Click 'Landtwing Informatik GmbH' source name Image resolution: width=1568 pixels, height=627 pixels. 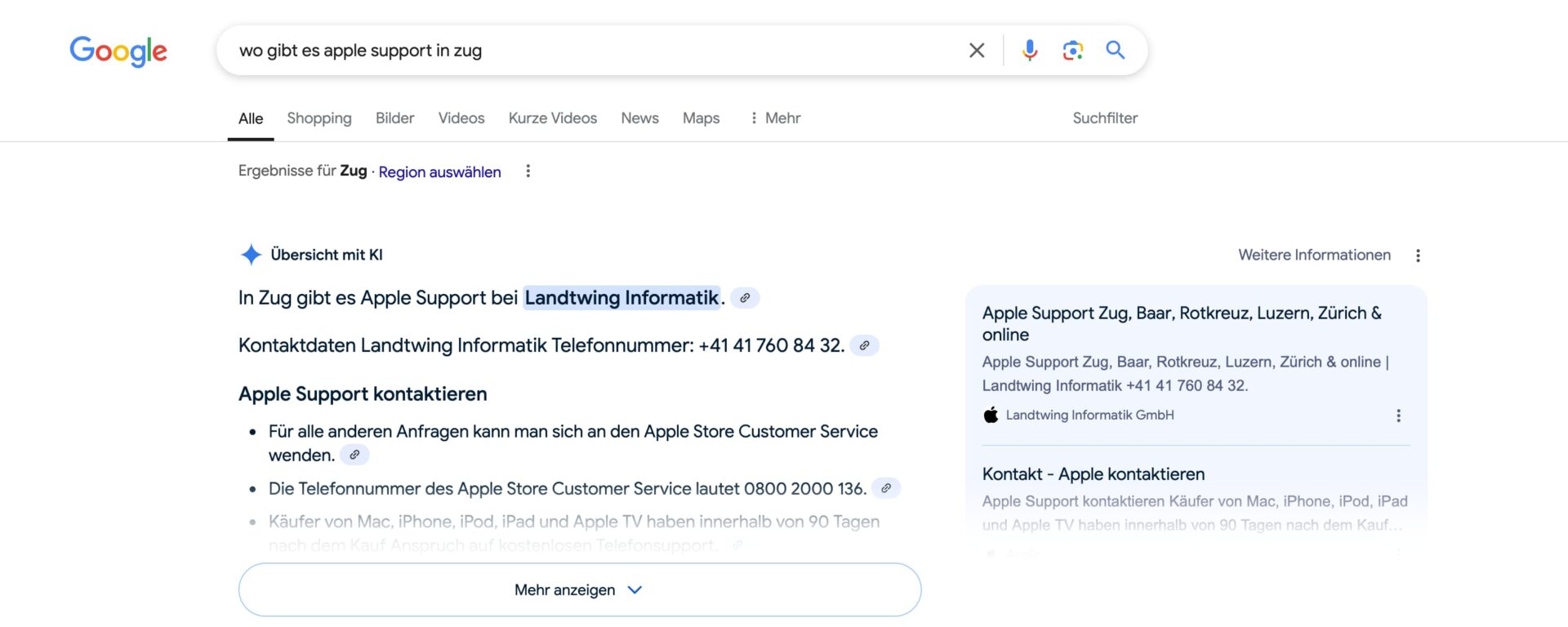point(1089,415)
